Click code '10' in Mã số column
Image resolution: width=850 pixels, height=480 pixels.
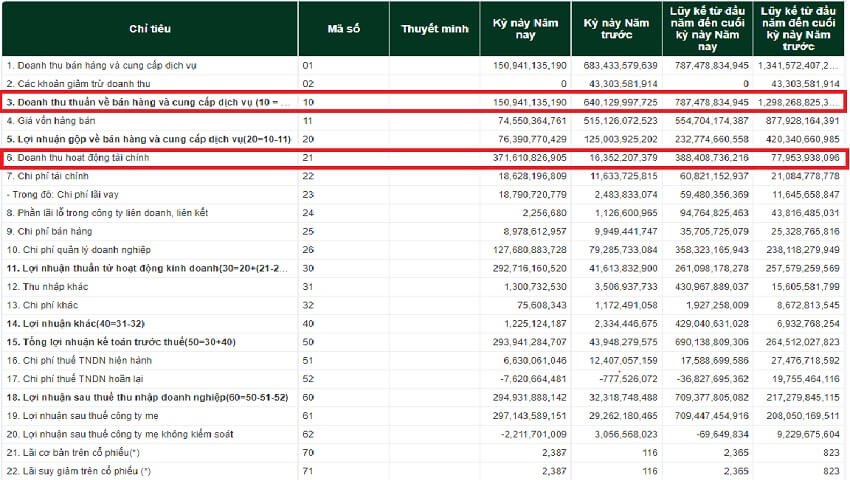click(x=308, y=103)
